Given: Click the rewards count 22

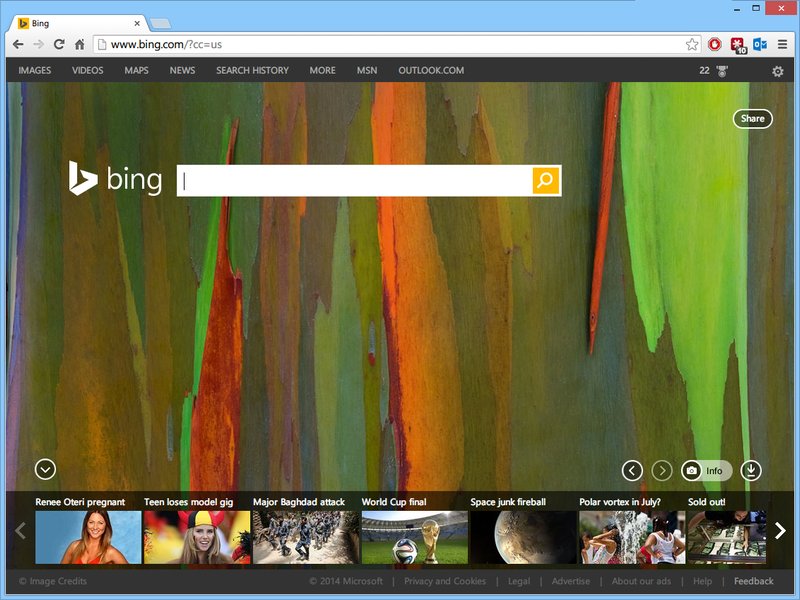Looking at the screenshot, I should pyautogui.click(x=704, y=70).
